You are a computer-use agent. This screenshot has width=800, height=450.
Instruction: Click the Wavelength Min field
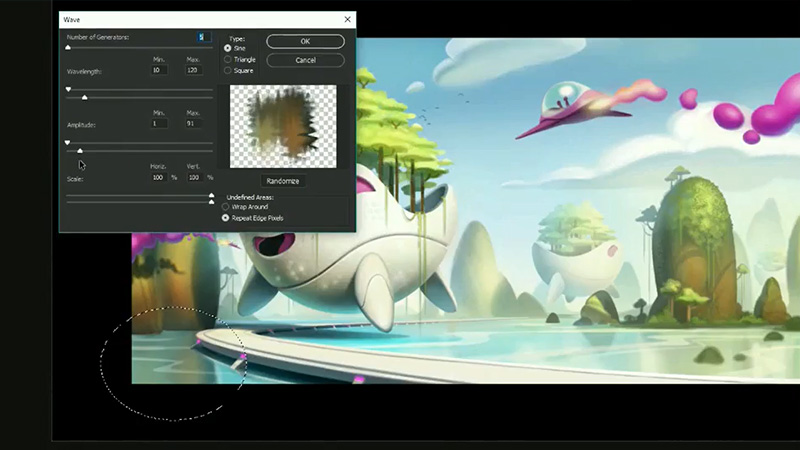159,70
